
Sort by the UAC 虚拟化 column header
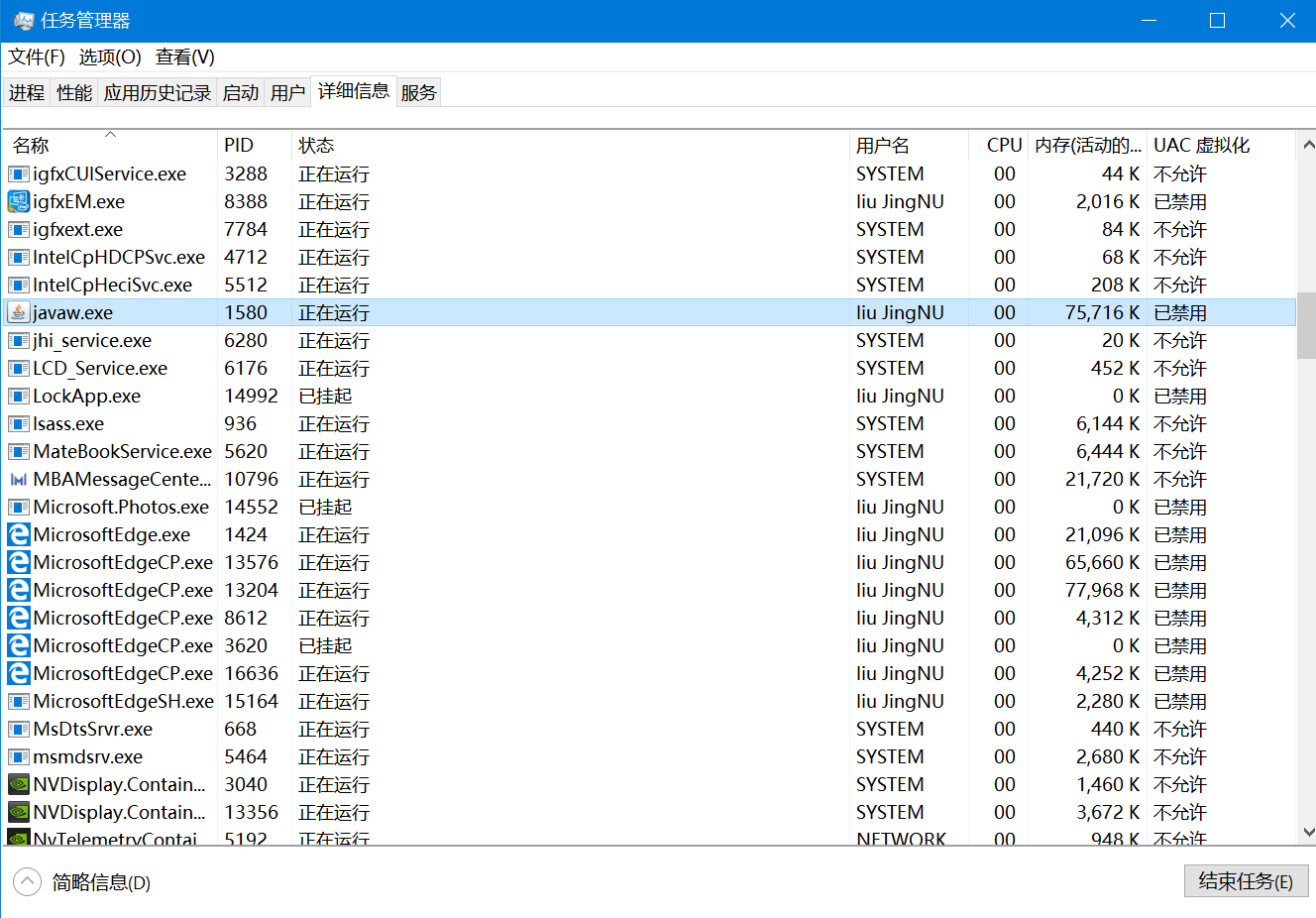(1221, 145)
